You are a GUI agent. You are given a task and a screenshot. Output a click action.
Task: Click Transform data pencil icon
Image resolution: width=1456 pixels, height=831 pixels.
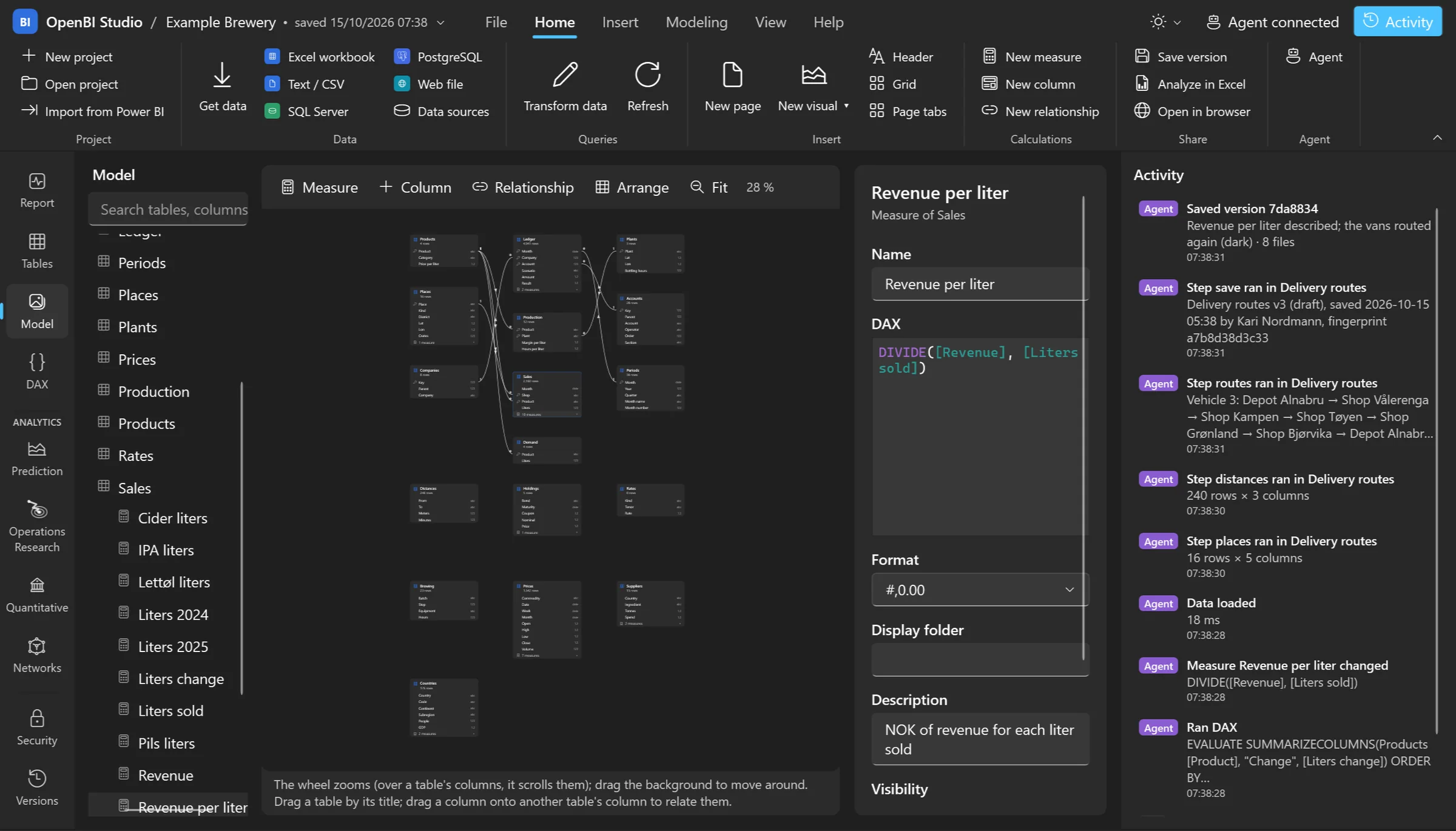click(x=565, y=75)
